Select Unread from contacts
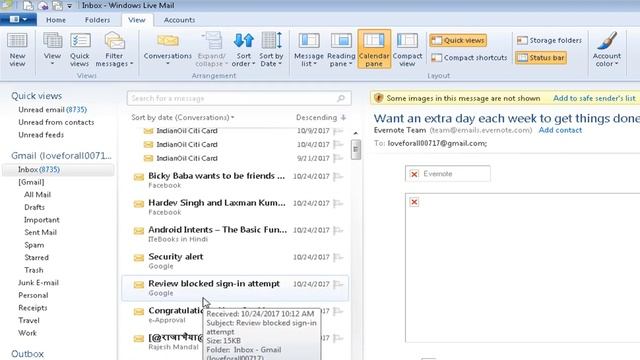Image resolution: width=640 pixels, height=360 pixels. coord(56,122)
